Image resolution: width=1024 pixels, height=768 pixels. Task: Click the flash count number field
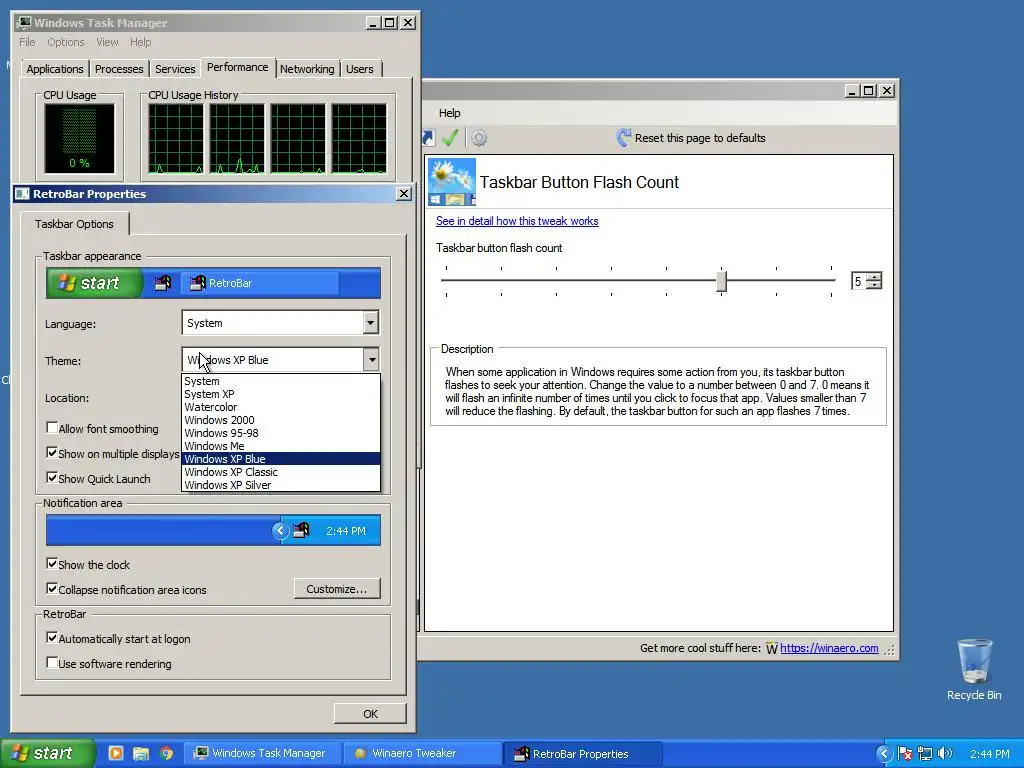tap(858, 281)
